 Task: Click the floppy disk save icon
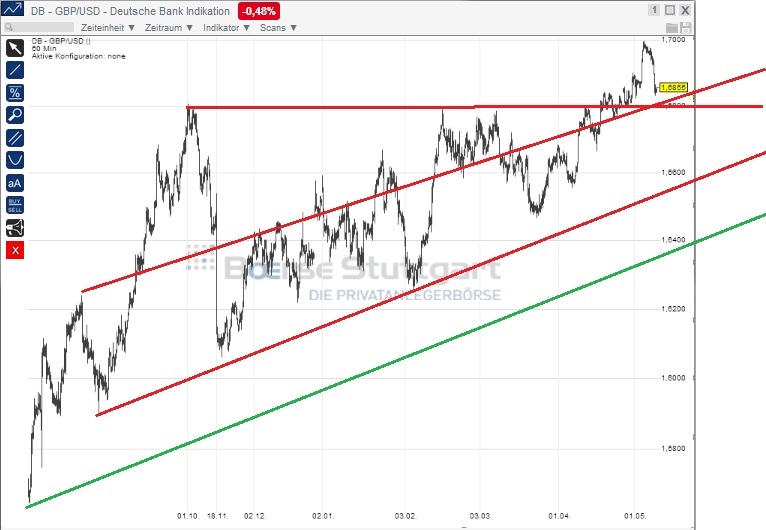[685, 28]
